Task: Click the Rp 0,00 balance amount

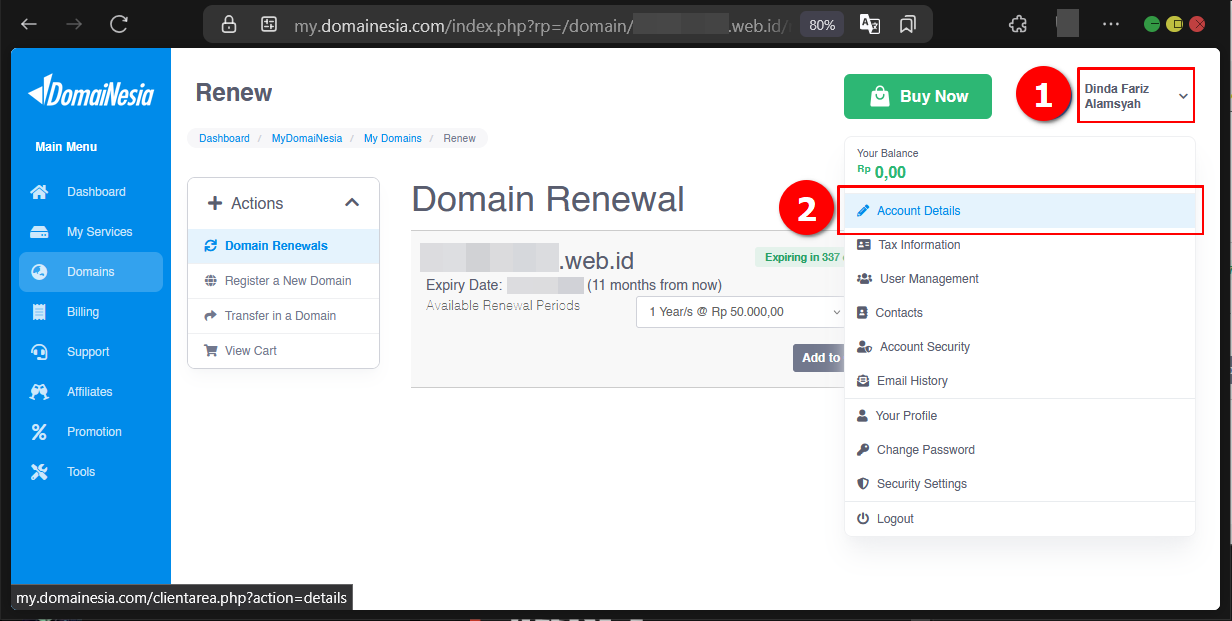Action: [x=882, y=172]
